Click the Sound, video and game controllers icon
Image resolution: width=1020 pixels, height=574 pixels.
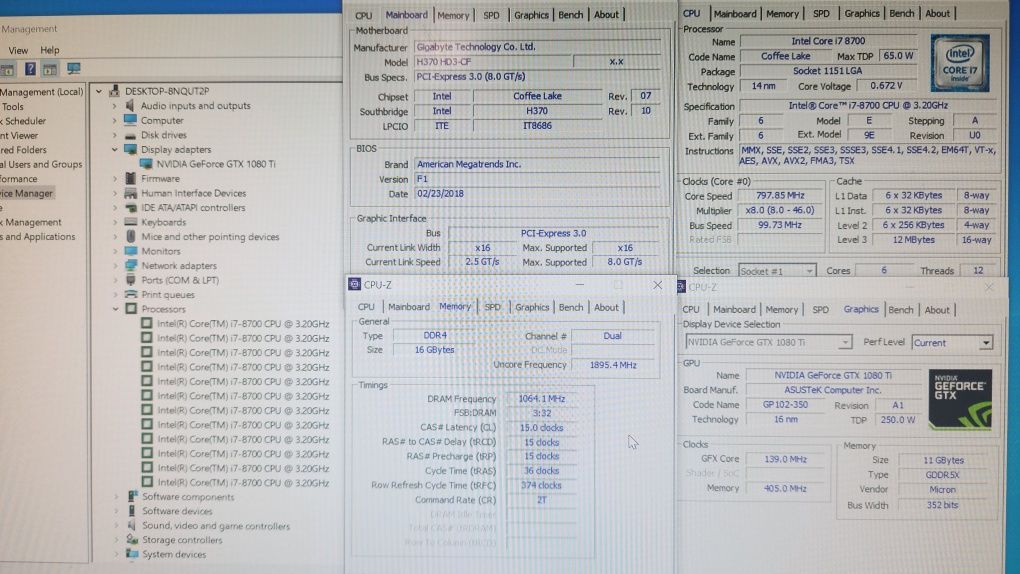[132, 525]
